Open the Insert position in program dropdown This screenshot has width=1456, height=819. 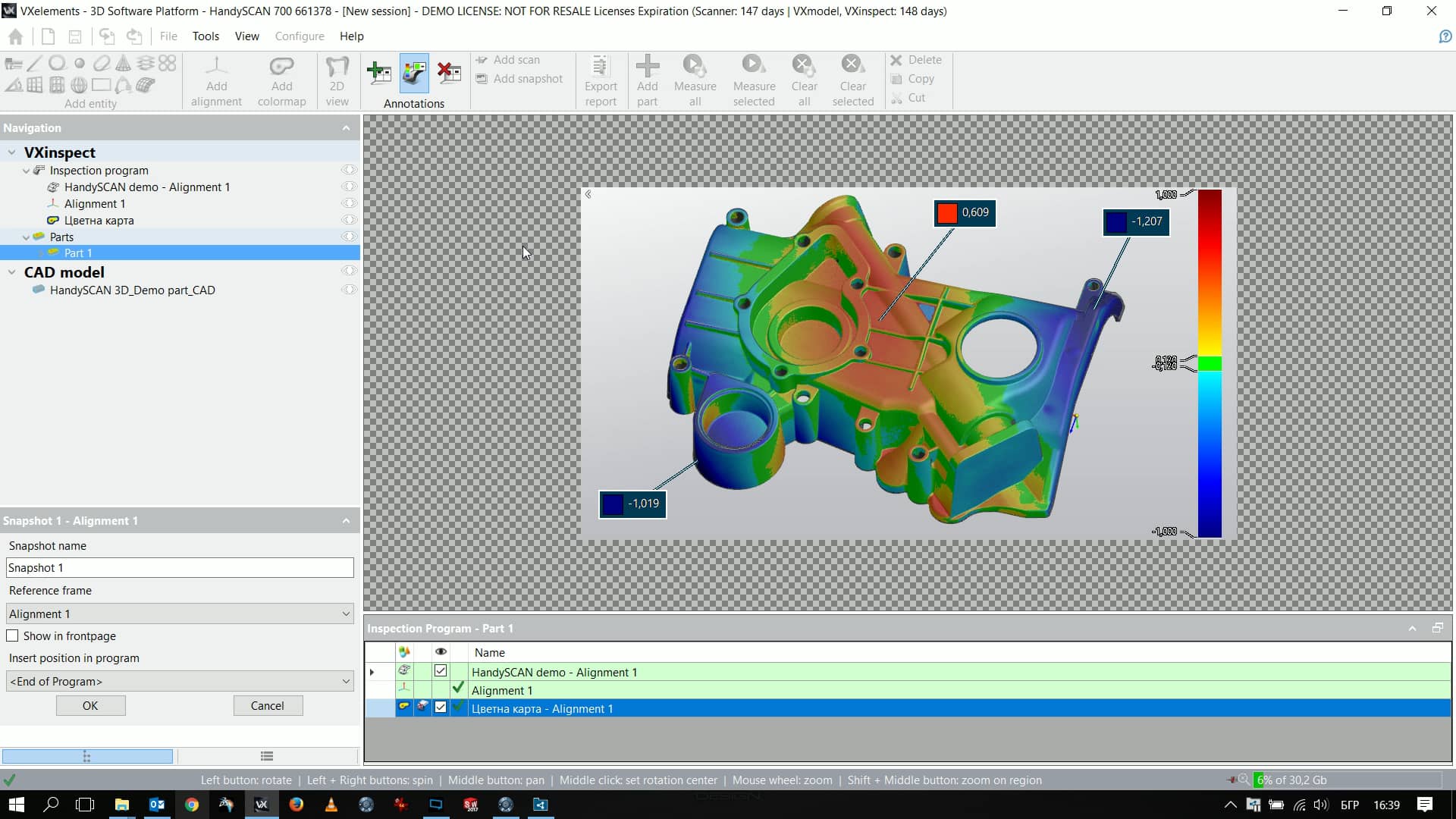[x=180, y=681]
